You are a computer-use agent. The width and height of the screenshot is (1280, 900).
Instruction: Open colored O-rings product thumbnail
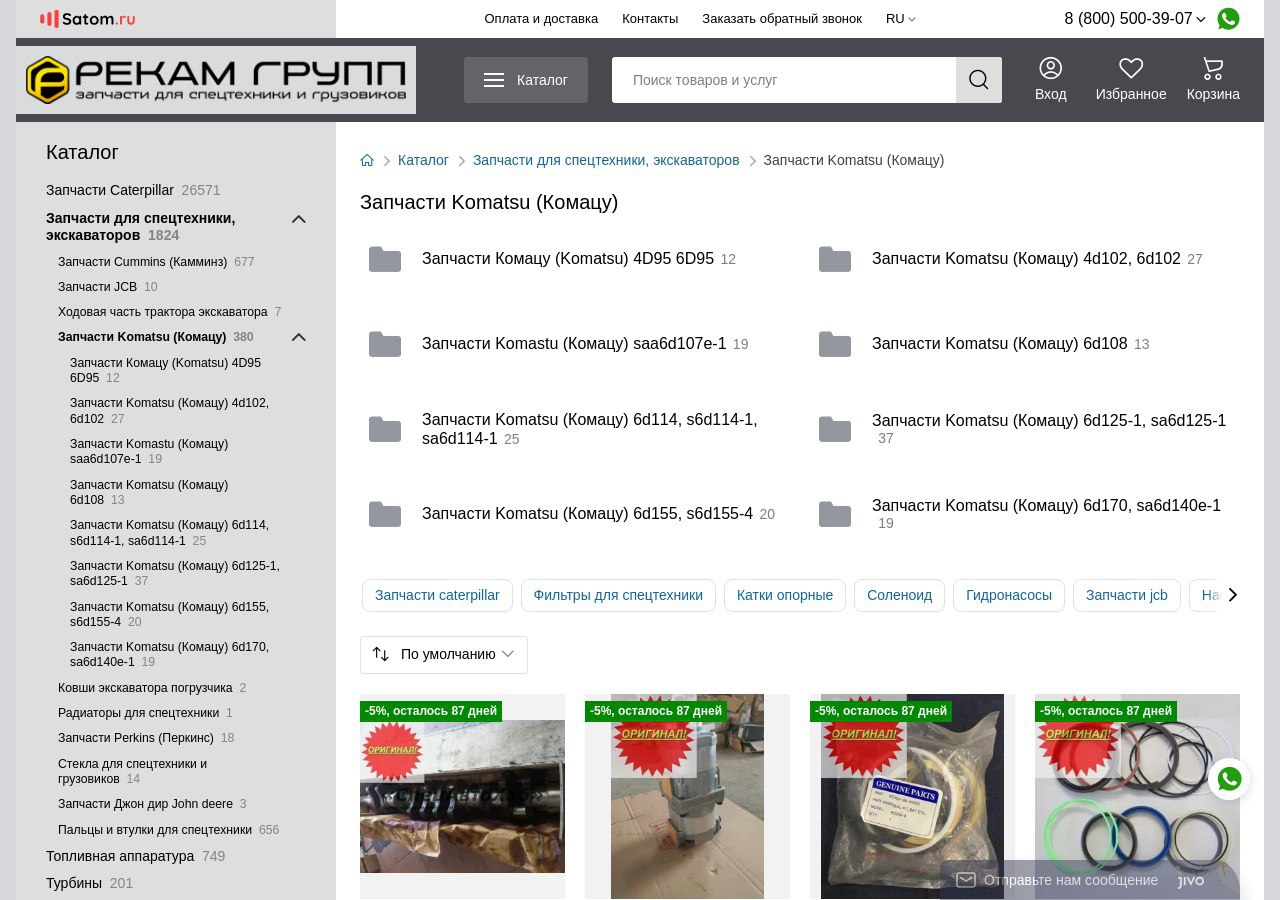pyautogui.click(x=1137, y=796)
